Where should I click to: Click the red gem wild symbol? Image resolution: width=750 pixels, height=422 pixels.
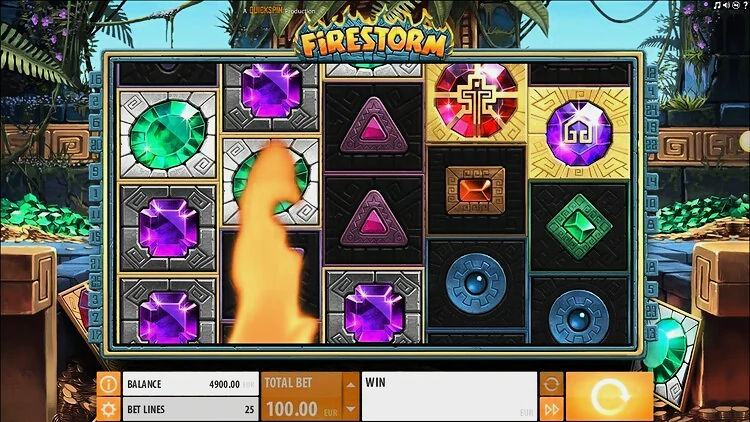coord(476,102)
